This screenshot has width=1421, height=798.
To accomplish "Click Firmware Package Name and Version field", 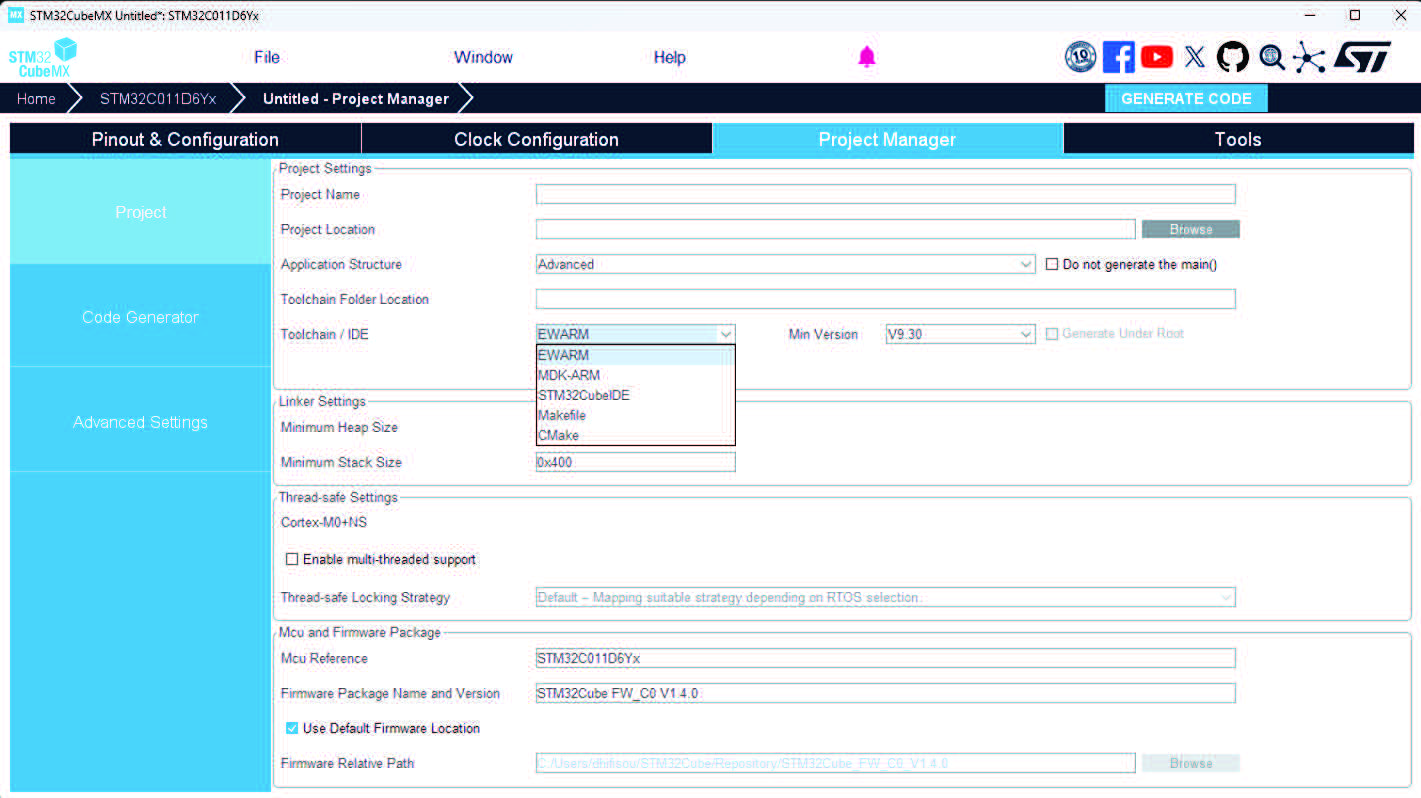I will (885, 693).
